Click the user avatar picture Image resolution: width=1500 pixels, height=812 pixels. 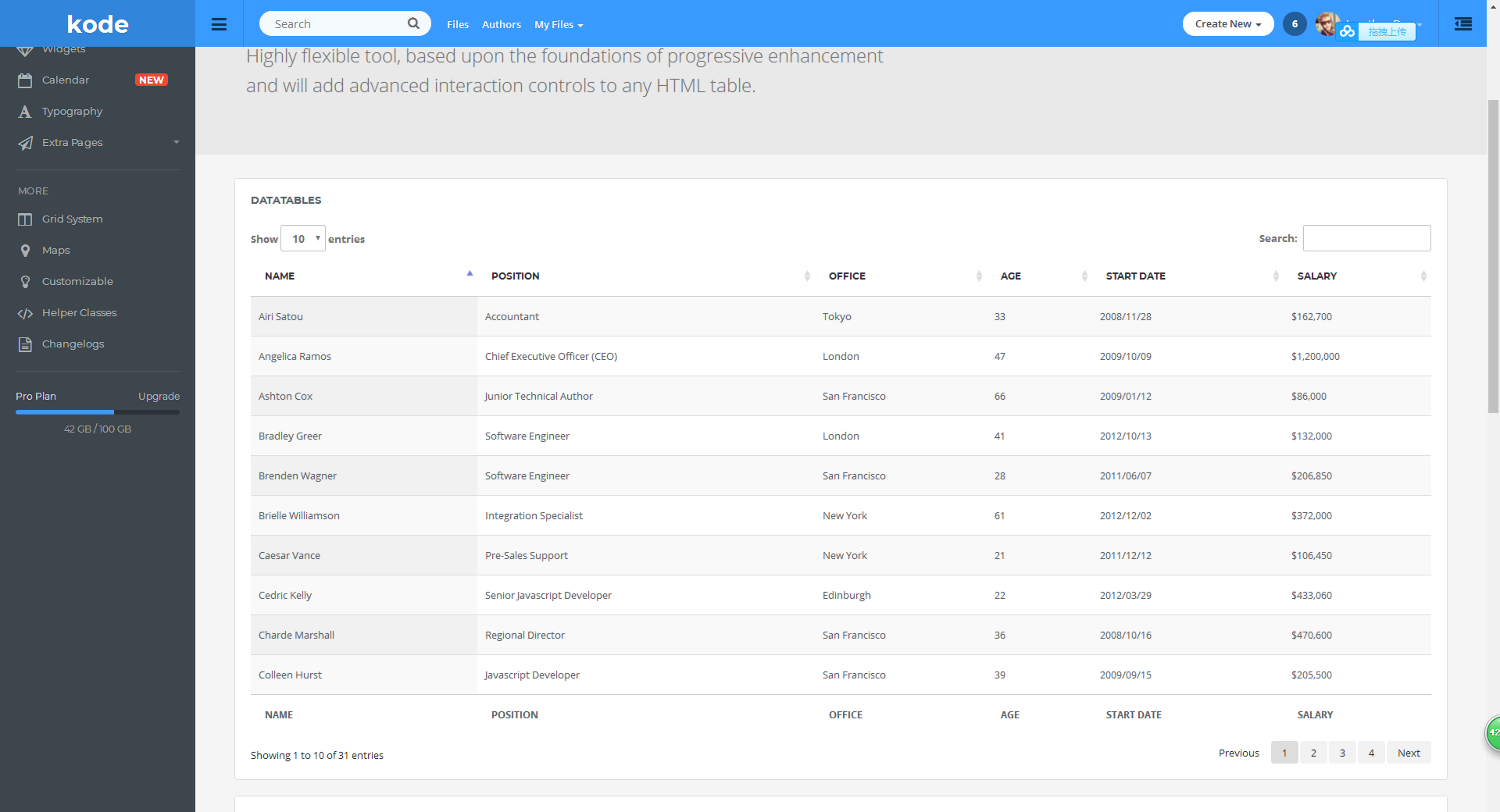1326,23
